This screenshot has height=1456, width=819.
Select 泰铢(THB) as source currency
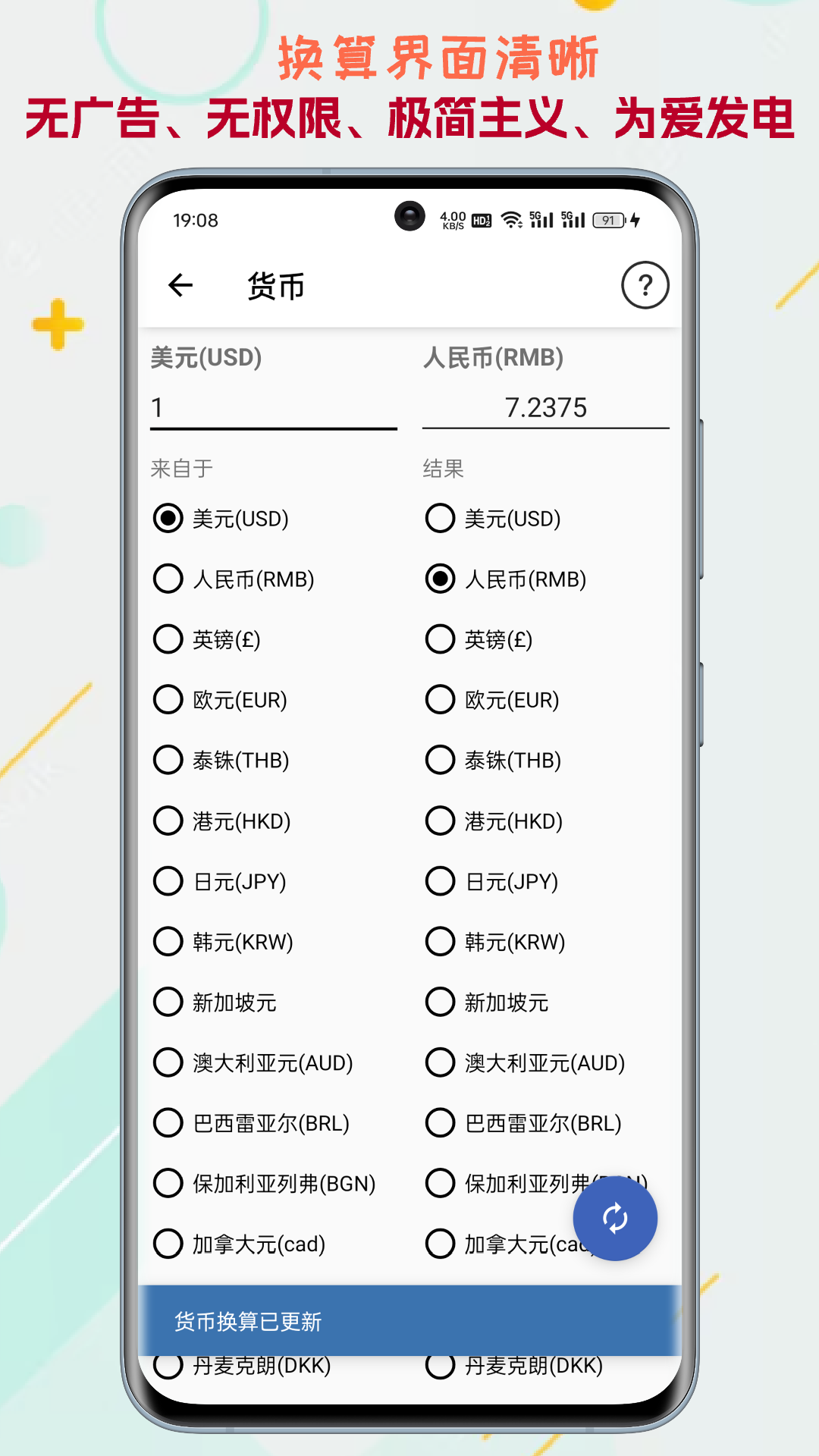click(168, 760)
